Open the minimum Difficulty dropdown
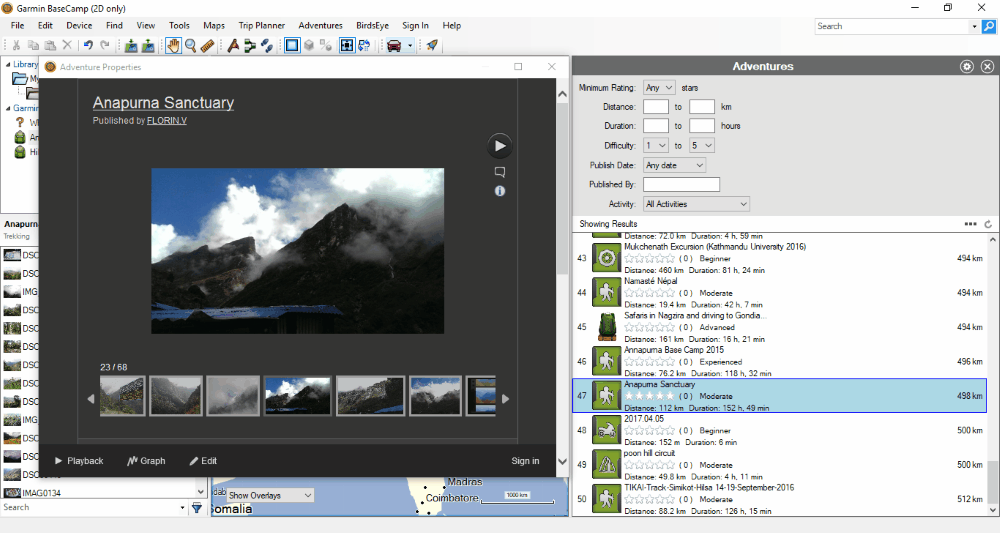Screen dimensions: 1000x533 pyautogui.click(x=656, y=145)
